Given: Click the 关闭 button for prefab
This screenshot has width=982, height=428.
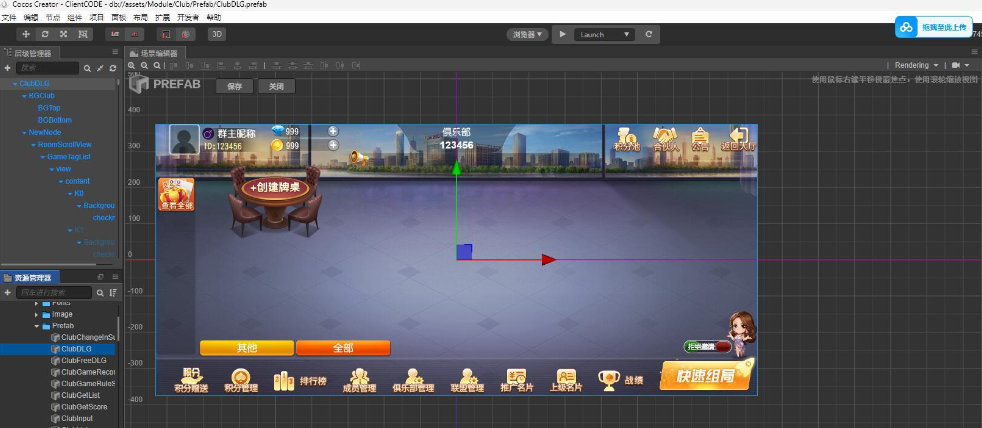Looking at the screenshot, I should coord(276,87).
